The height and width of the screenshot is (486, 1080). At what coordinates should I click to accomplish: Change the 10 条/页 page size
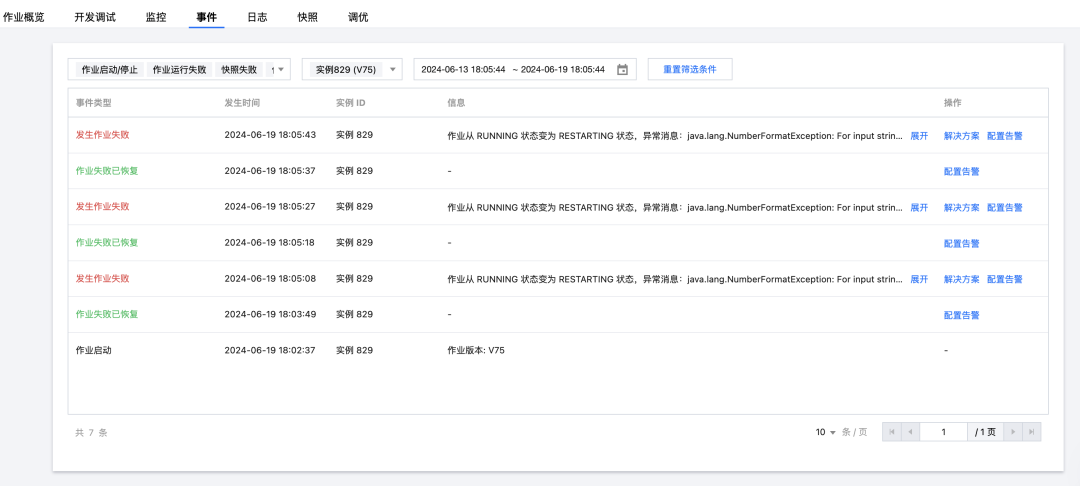[x=825, y=432]
